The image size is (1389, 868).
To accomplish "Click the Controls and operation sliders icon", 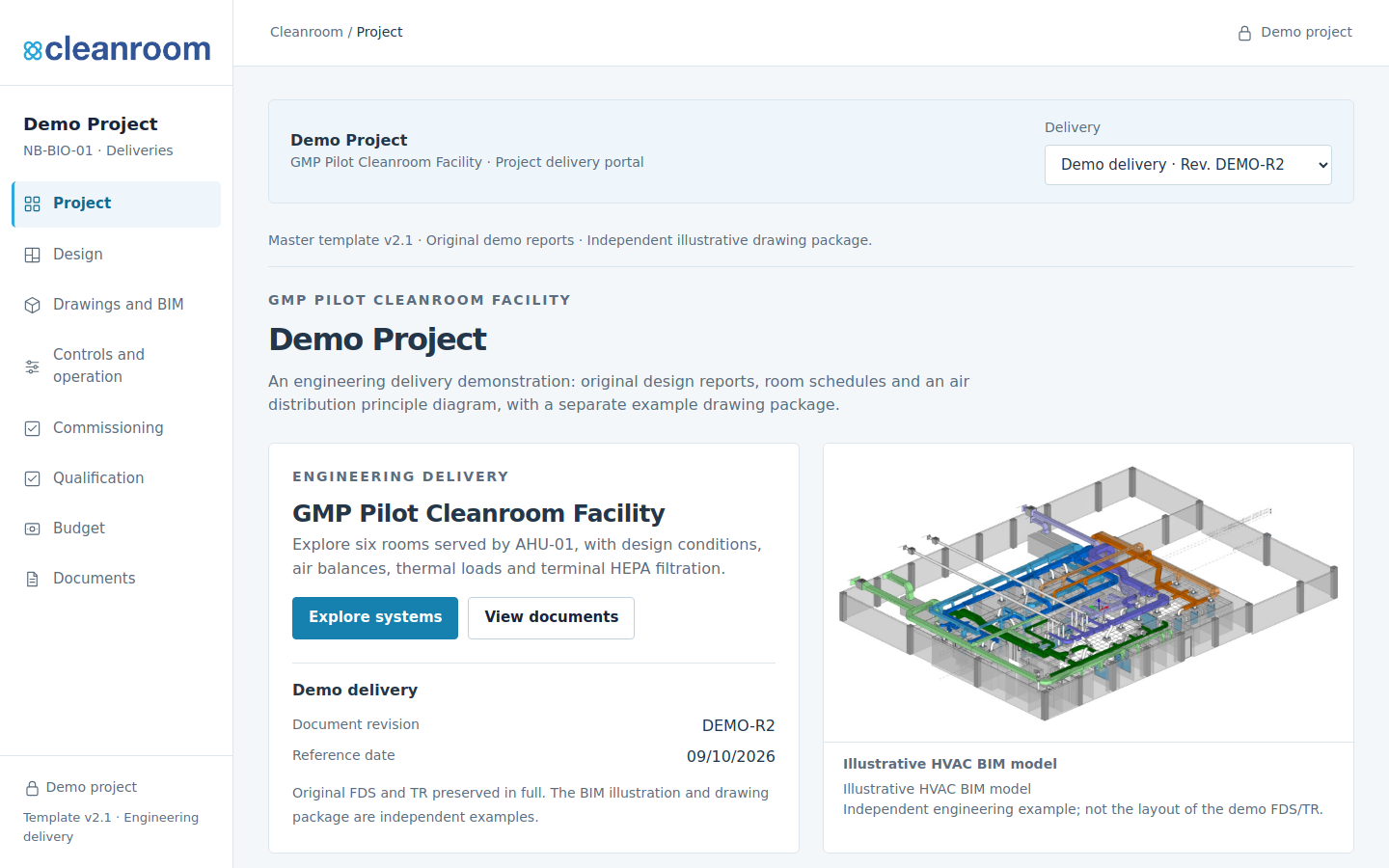I will 33,366.
